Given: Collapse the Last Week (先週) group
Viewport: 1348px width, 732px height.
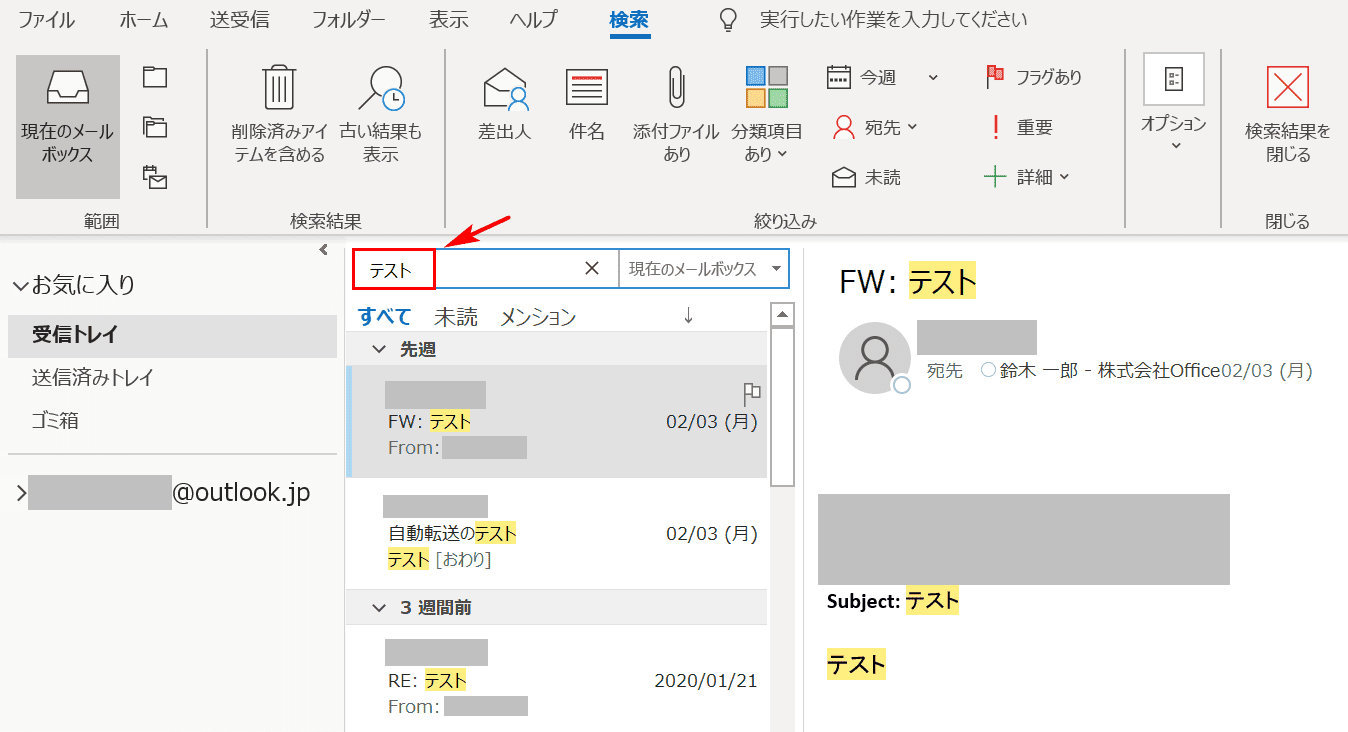Looking at the screenshot, I should pyautogui.click(x=379, y=349).
